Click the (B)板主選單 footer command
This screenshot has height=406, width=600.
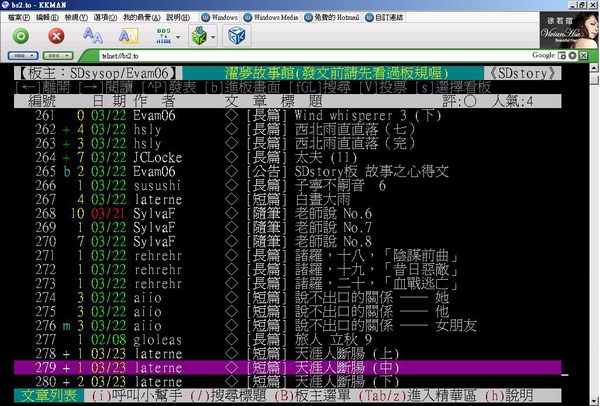click(x=312, y=396)
